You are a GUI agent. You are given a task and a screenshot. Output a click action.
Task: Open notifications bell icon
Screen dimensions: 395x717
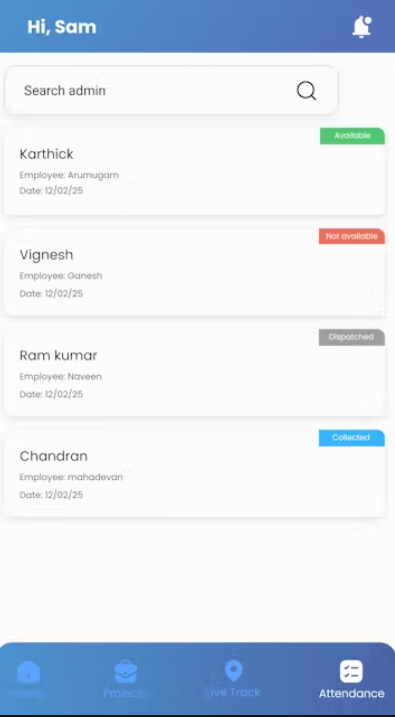click(362, 27)
